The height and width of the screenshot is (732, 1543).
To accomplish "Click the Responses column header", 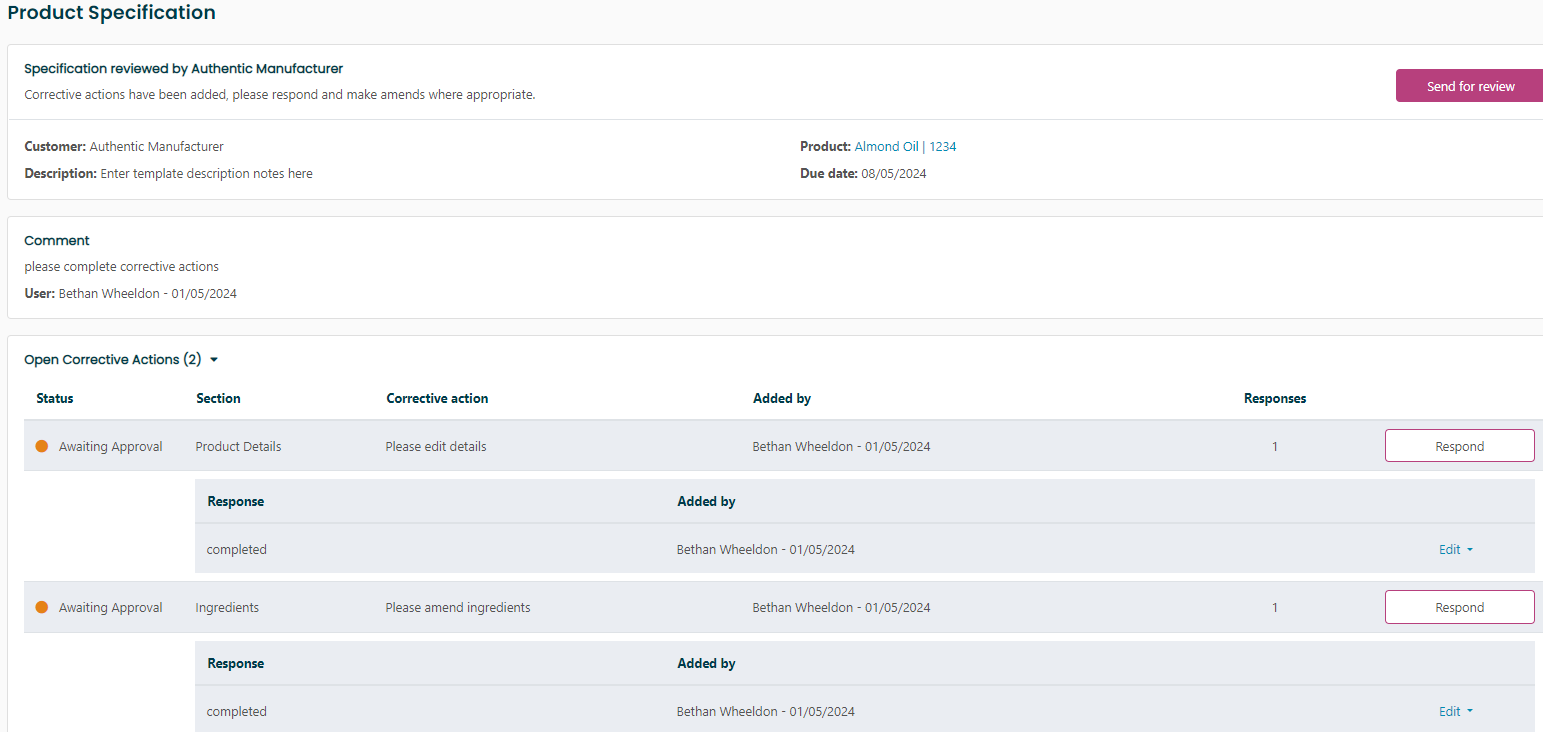I will click(1274, 398).
